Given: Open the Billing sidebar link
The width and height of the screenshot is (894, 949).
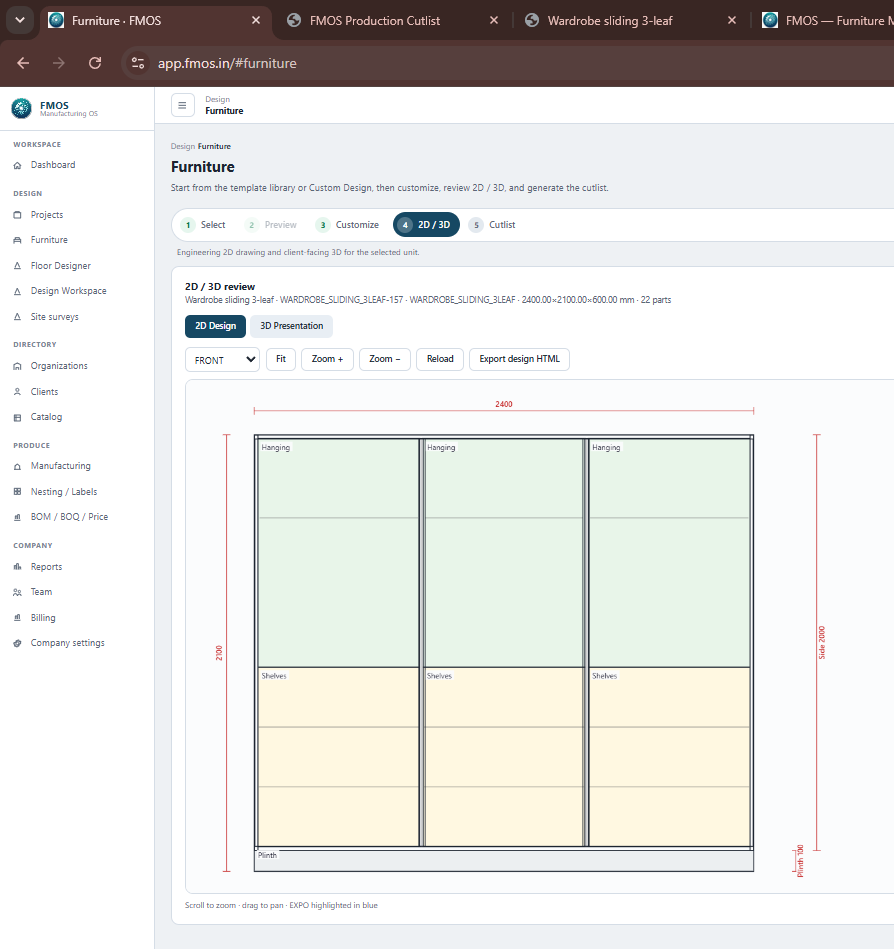Looking at the screenshot, I should coord(43,618).
